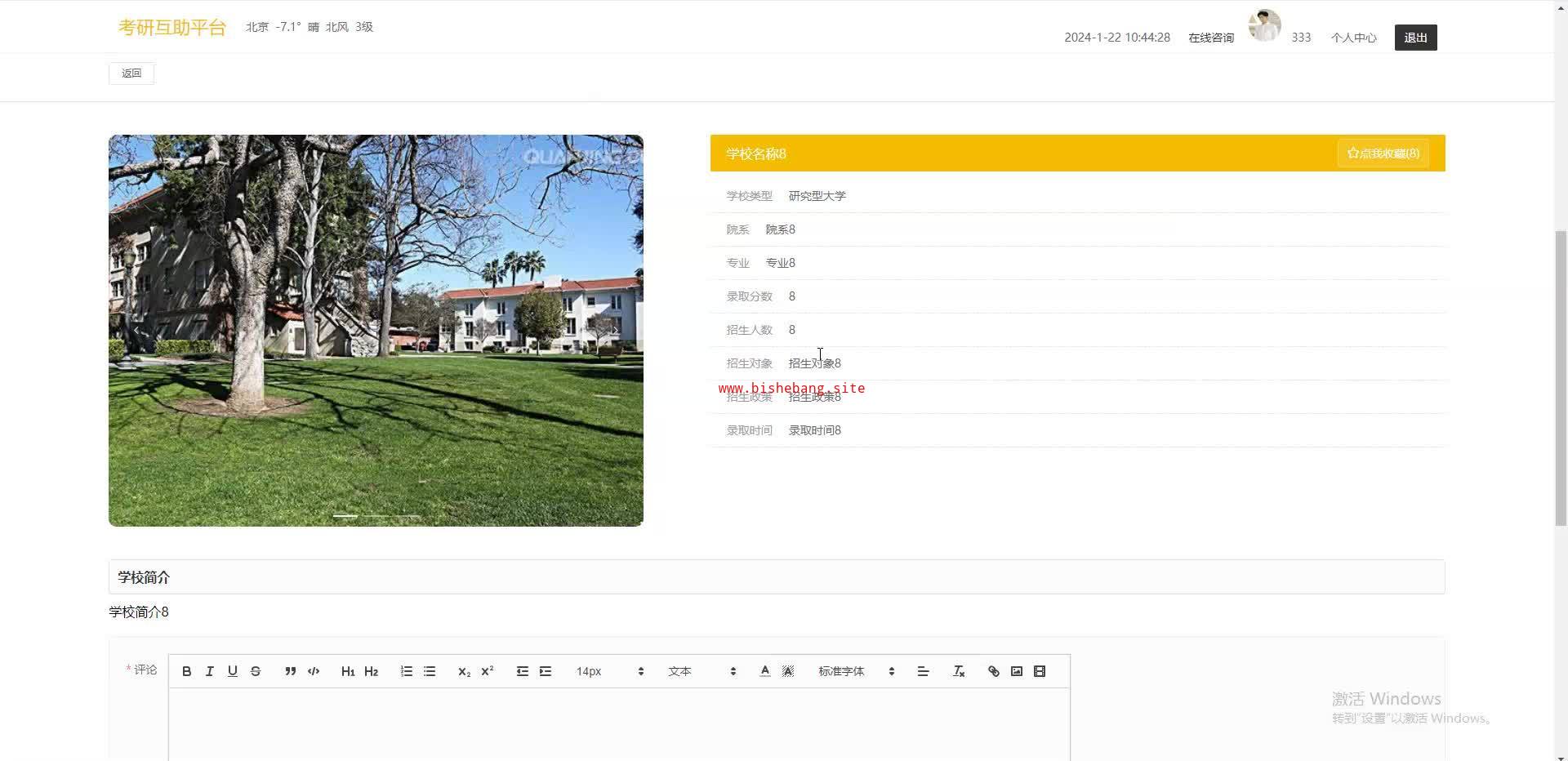Click inside the comment text area
This screenshot has width=1568, height=761.
tap(619, 723)
